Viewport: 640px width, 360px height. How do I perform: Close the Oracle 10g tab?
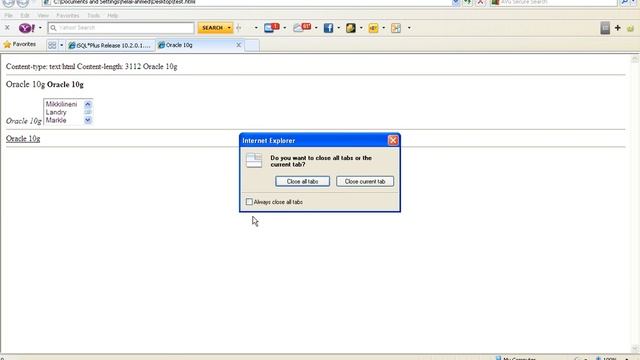coord(239,45)
